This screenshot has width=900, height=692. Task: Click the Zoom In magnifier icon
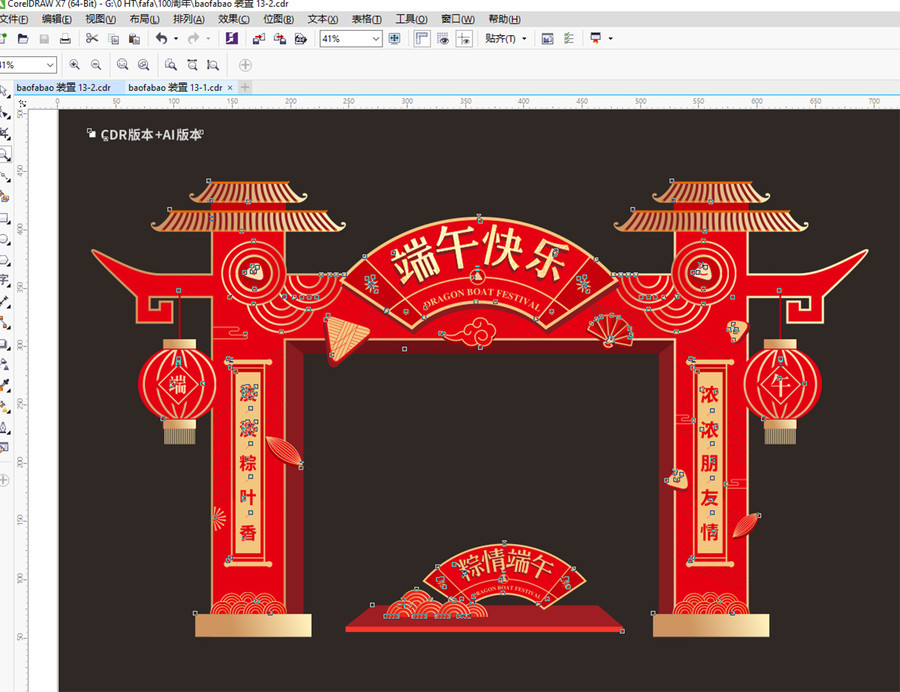75,65
